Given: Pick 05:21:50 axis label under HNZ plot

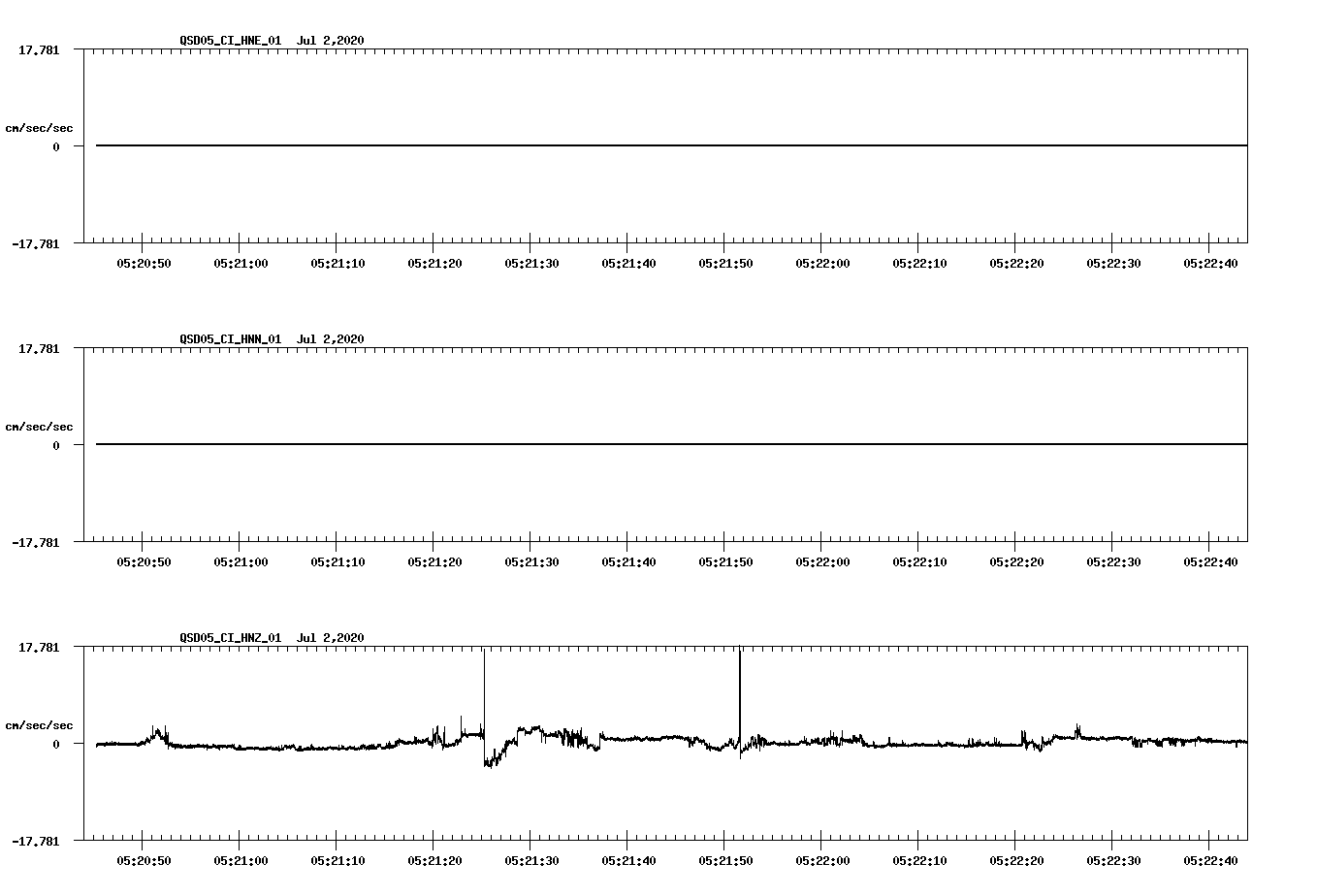Looking at the screenshot, I should click(x=725, y=861).
